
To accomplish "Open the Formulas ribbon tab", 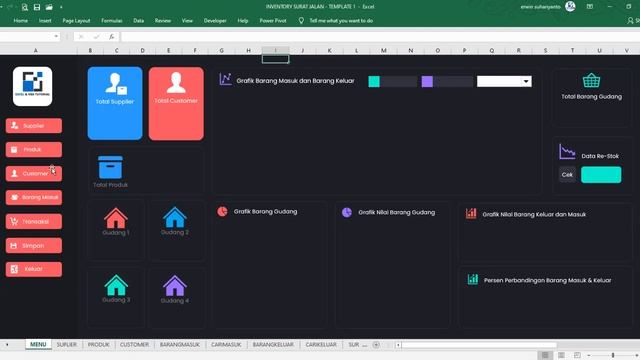I will click(x=111, y=20).
